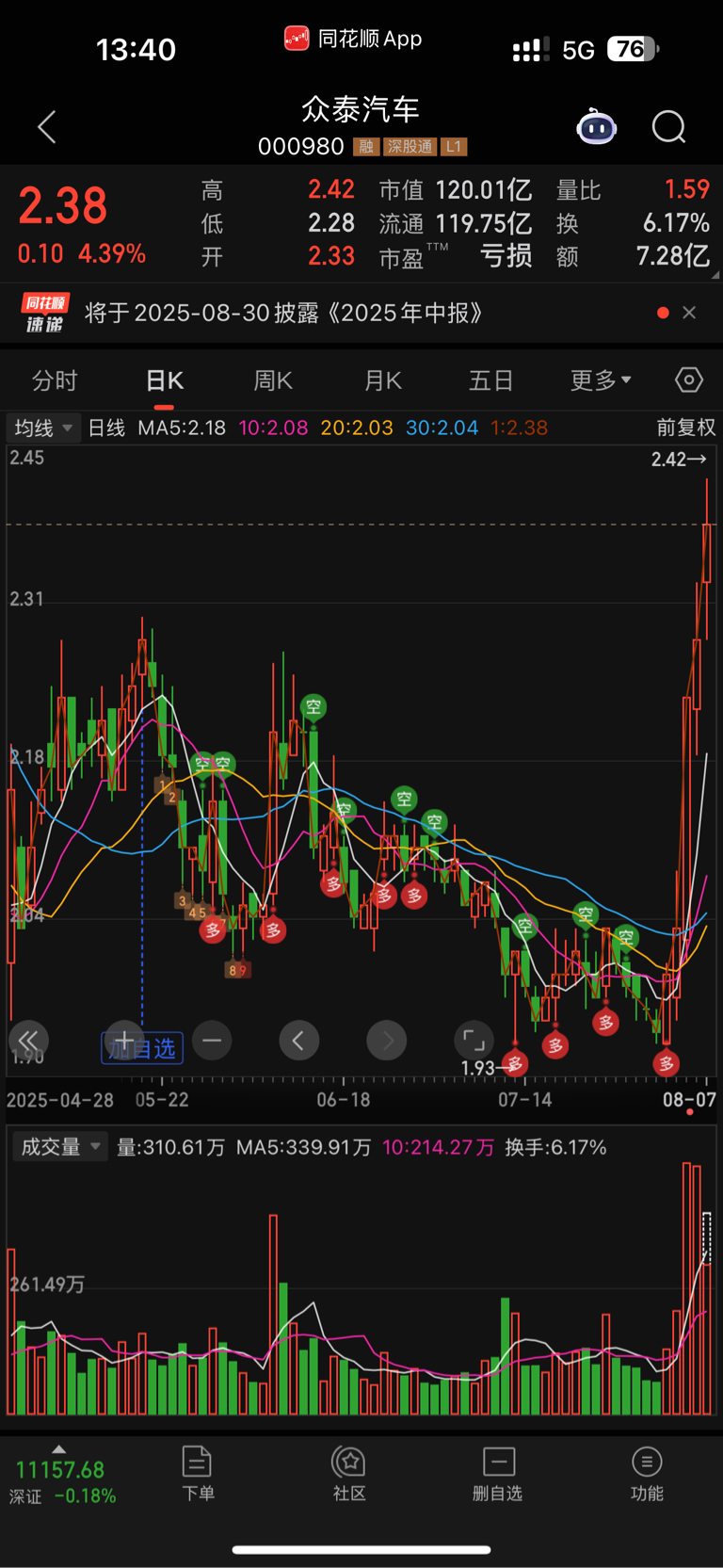
Task: Open 功能 functions menu icon
Action: (647, 1473)
